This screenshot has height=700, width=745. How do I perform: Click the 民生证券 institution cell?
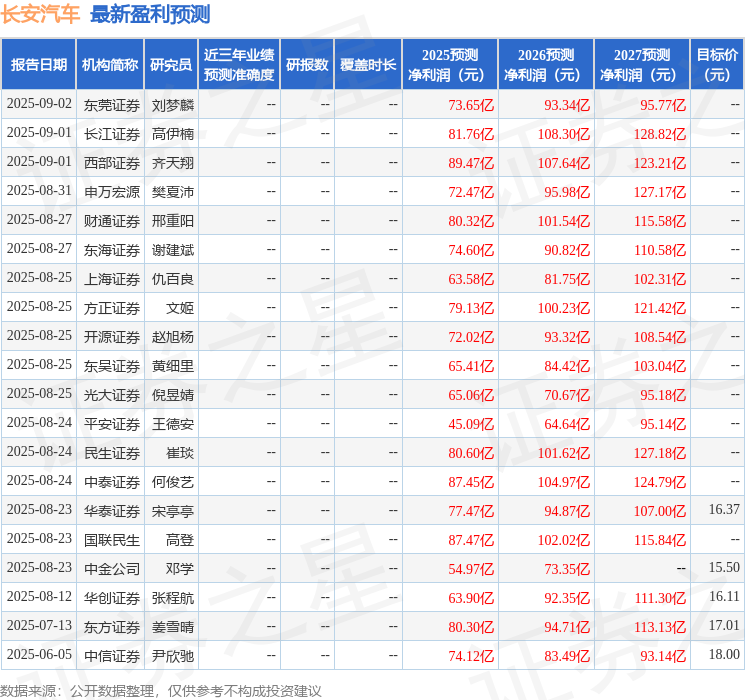pyautogui.click(x=112, y=453)
